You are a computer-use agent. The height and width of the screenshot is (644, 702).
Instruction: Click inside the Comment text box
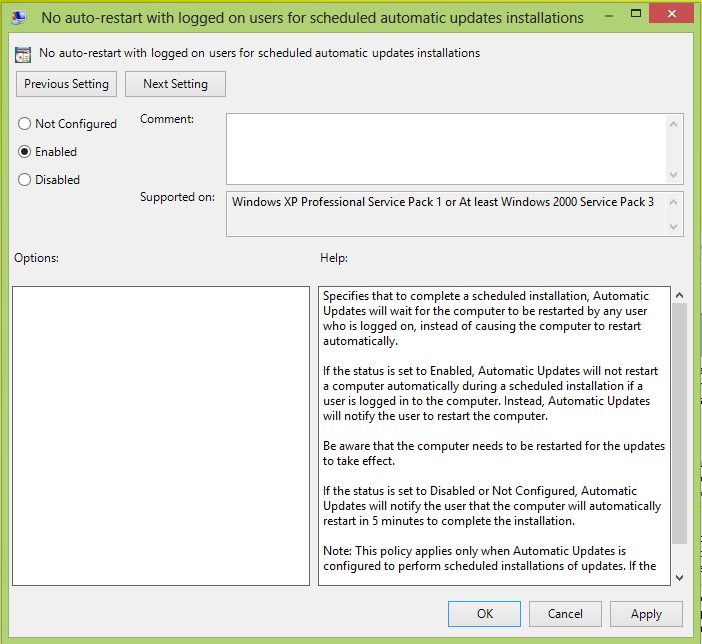pos(445,148)
